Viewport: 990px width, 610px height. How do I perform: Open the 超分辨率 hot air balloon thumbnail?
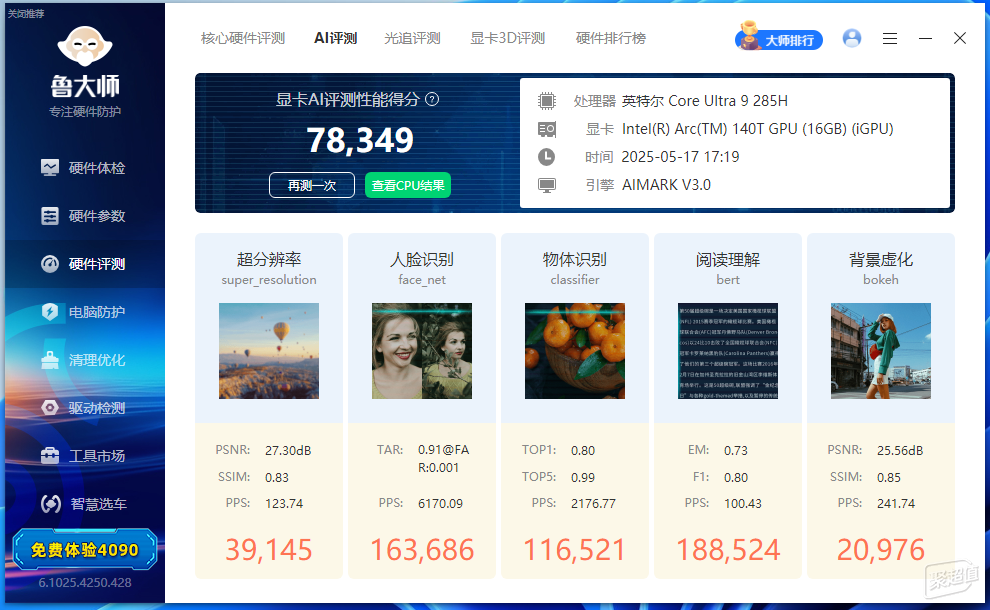[x=269, y=351]
